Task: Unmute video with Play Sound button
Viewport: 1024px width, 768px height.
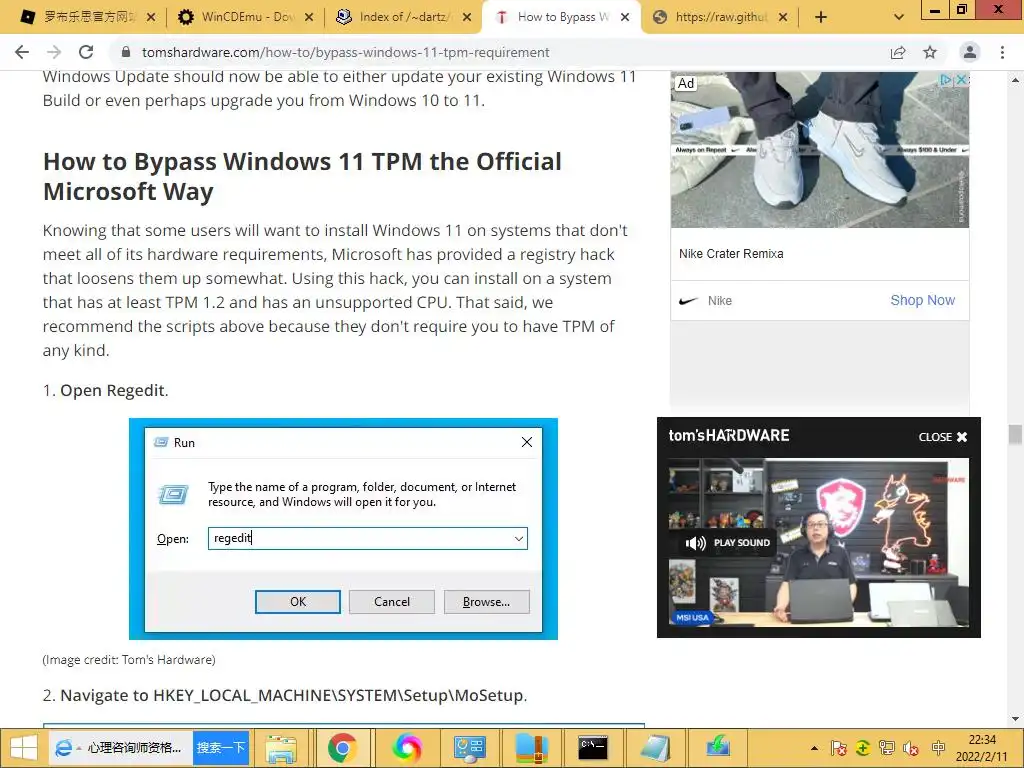Action: [728, 543]
